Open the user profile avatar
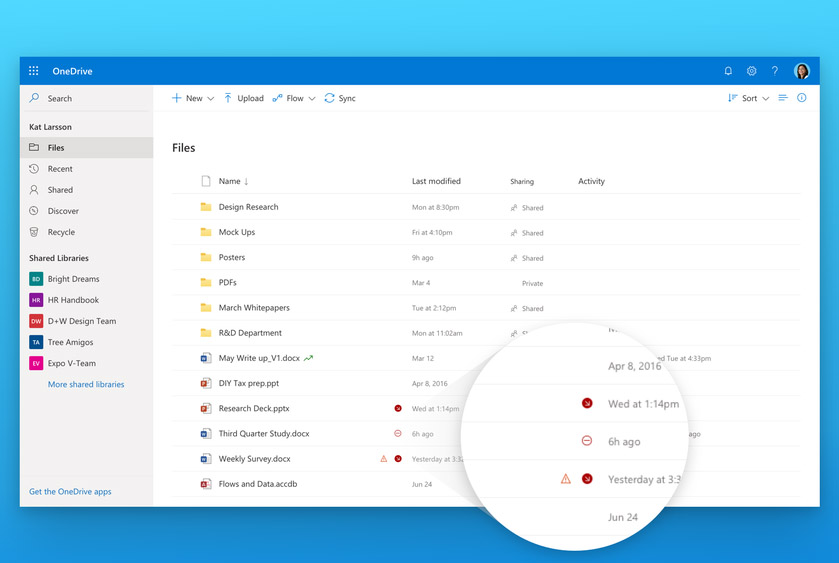The width and height of the screenshot is (839, 563). 801,71
